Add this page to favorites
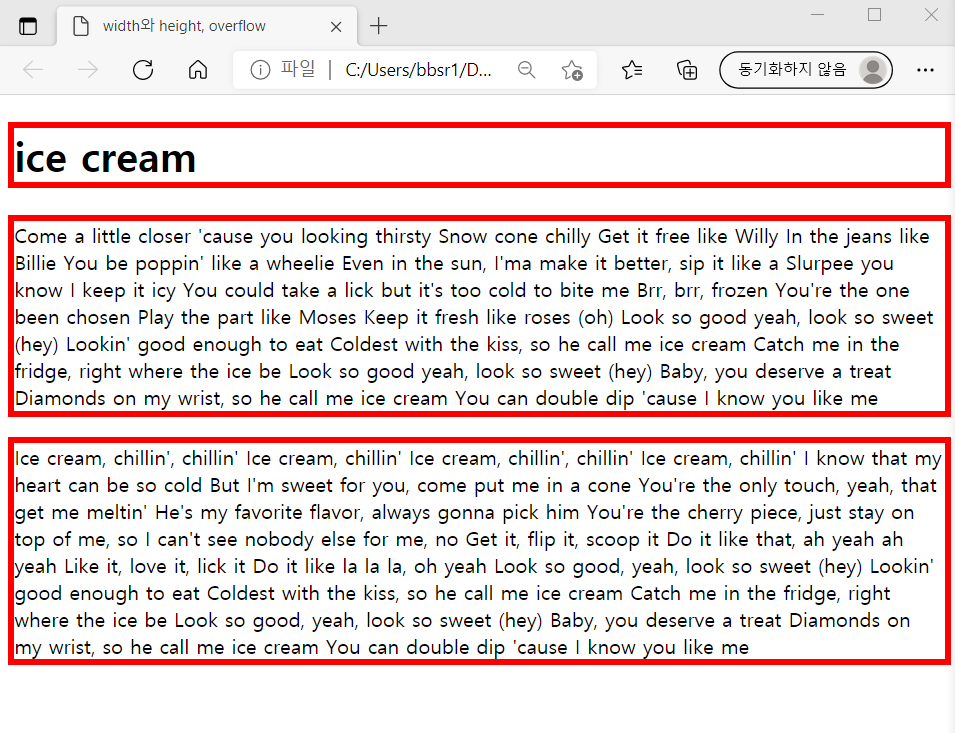Screen dimensions: 955x733 click(x=573, y=70)
